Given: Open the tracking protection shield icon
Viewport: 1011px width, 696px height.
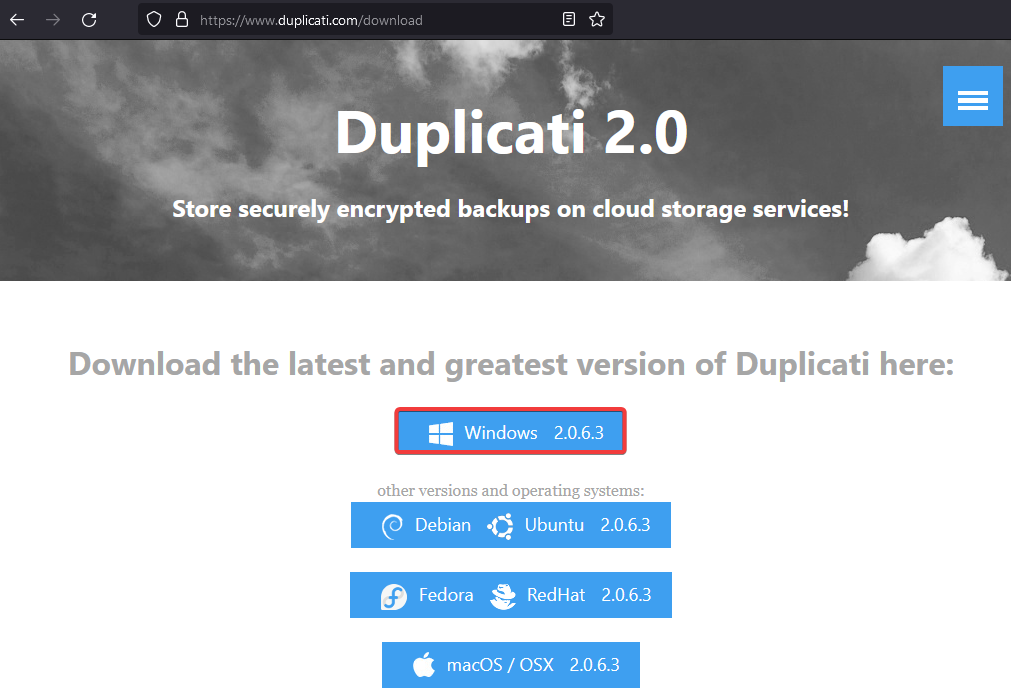Looking at the screenshot, I should (x=153, y=19).
